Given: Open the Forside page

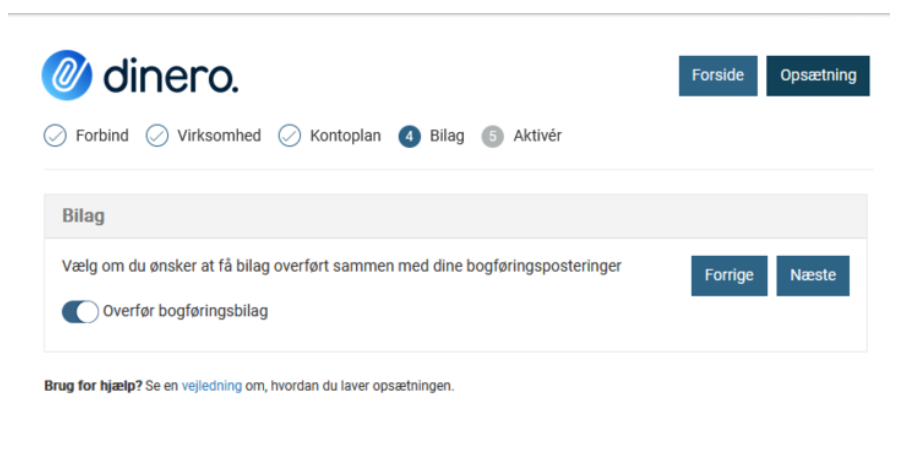Looking at the screenshot, I should pos(717,76).
